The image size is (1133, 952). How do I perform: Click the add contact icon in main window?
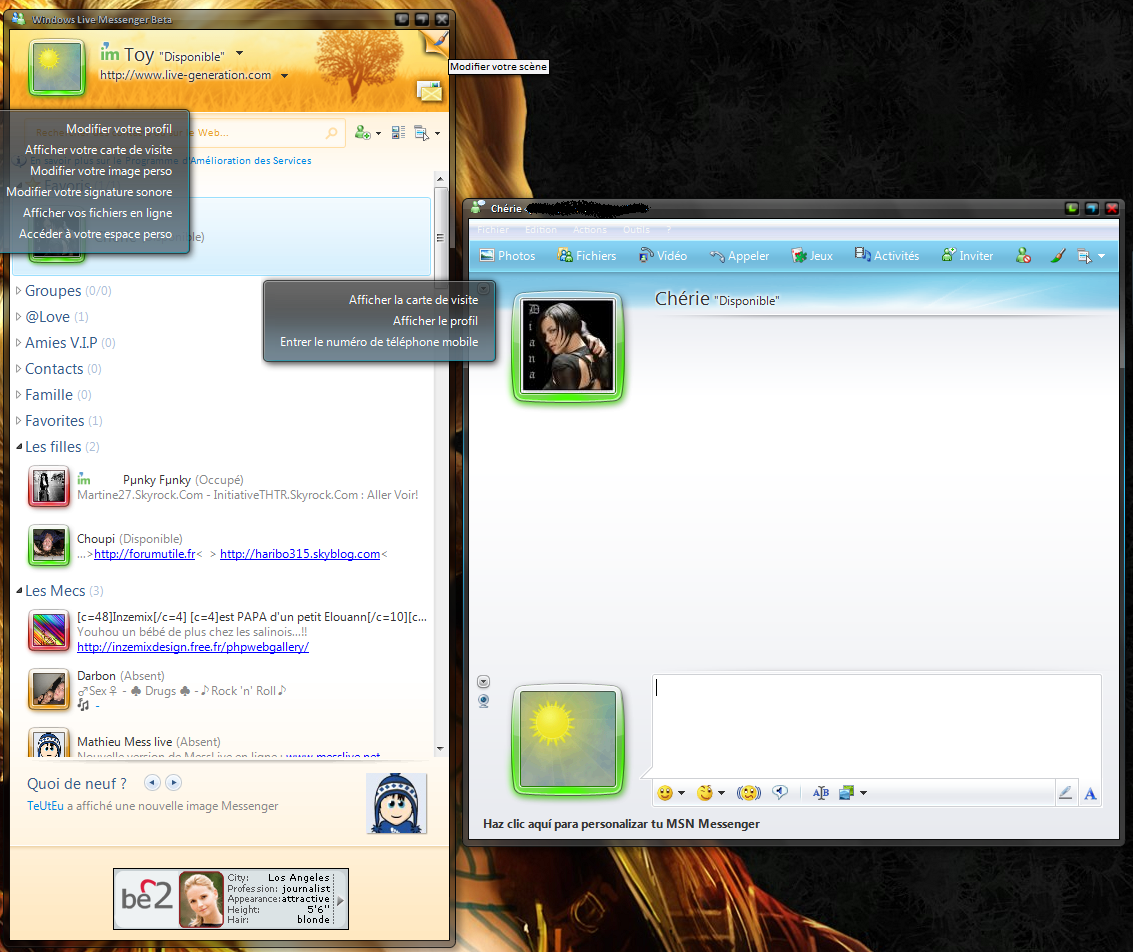click(363, 133)
